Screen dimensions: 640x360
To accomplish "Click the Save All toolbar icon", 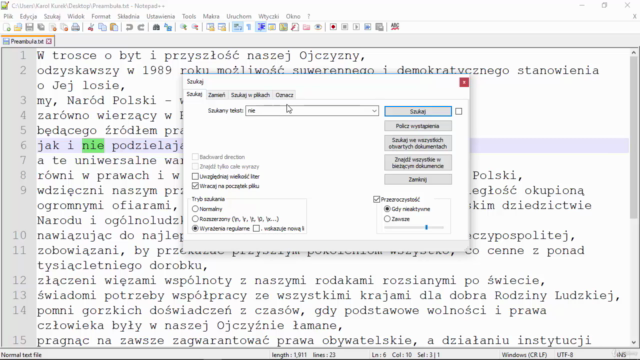I will tap(41, 27).
